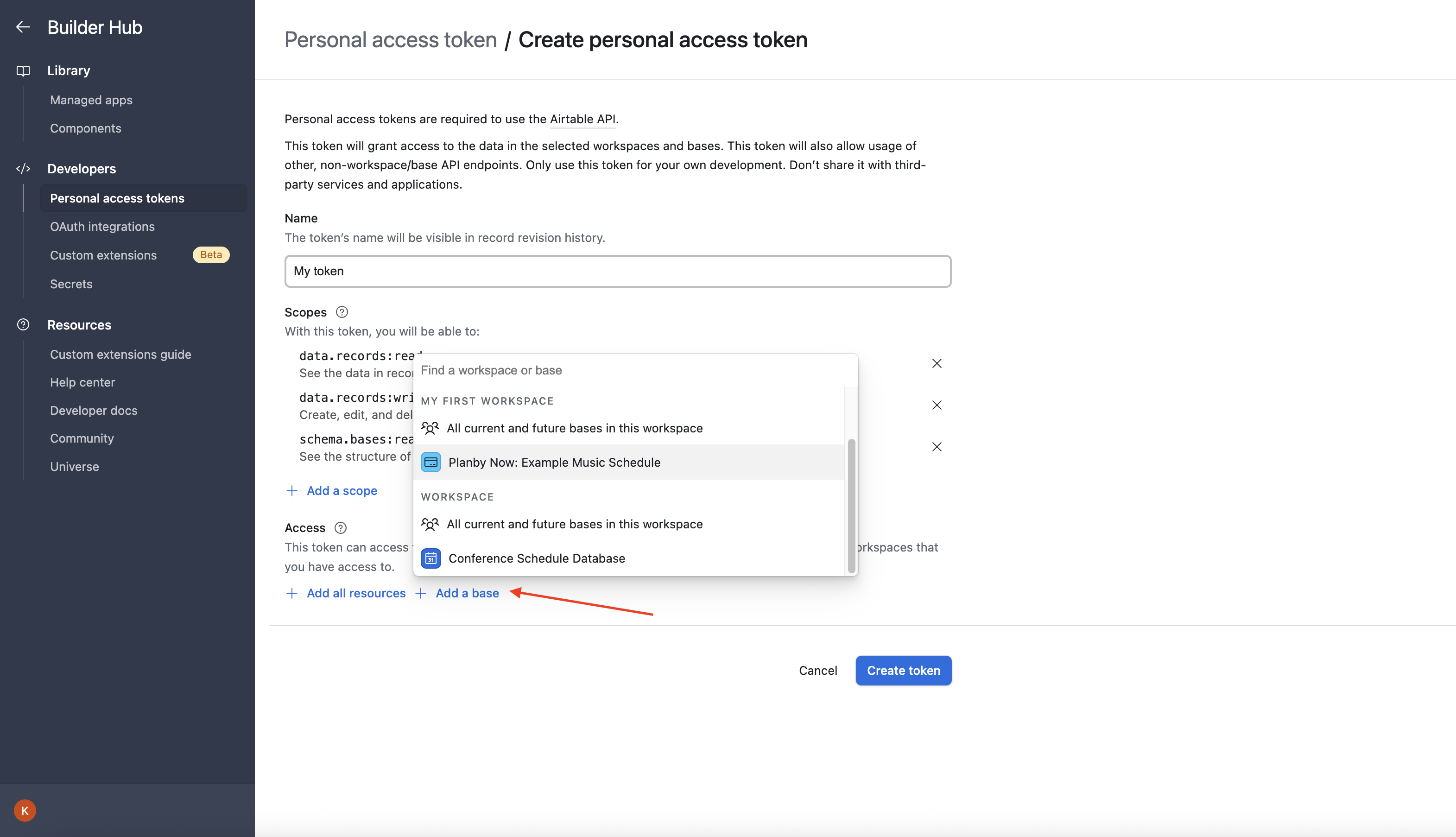Open Custom extensions sidebar item
Screen dimensions: 1456x837
103,255
